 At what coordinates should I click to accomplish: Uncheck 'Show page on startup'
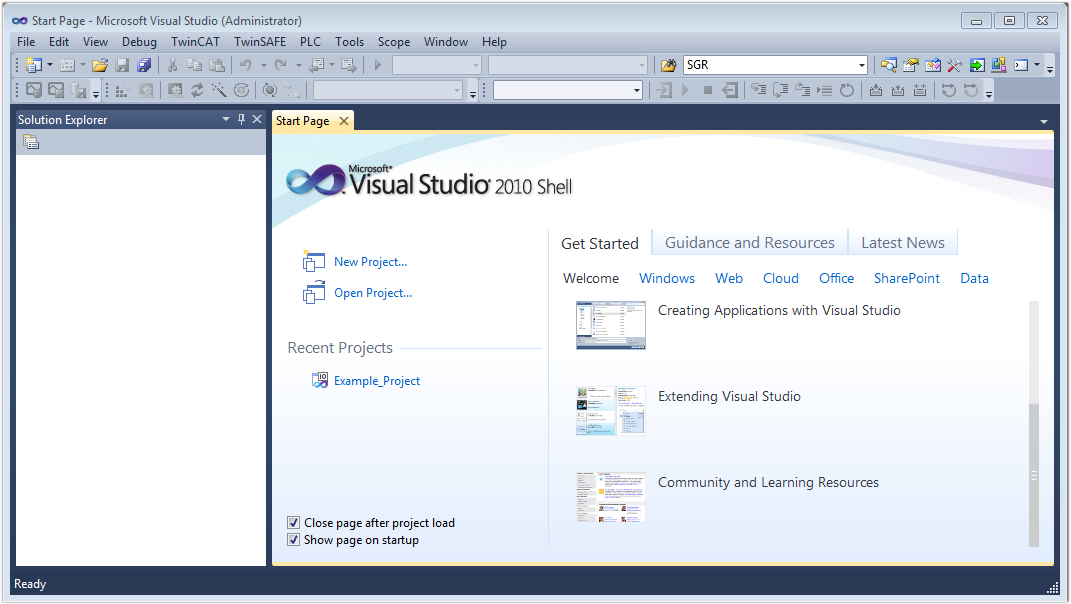point(294,540)
